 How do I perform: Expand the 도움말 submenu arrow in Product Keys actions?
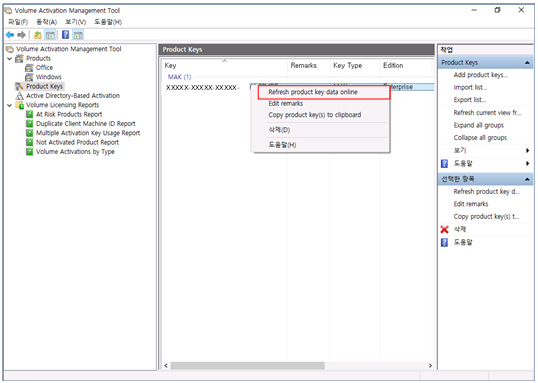tap(527, 163)
